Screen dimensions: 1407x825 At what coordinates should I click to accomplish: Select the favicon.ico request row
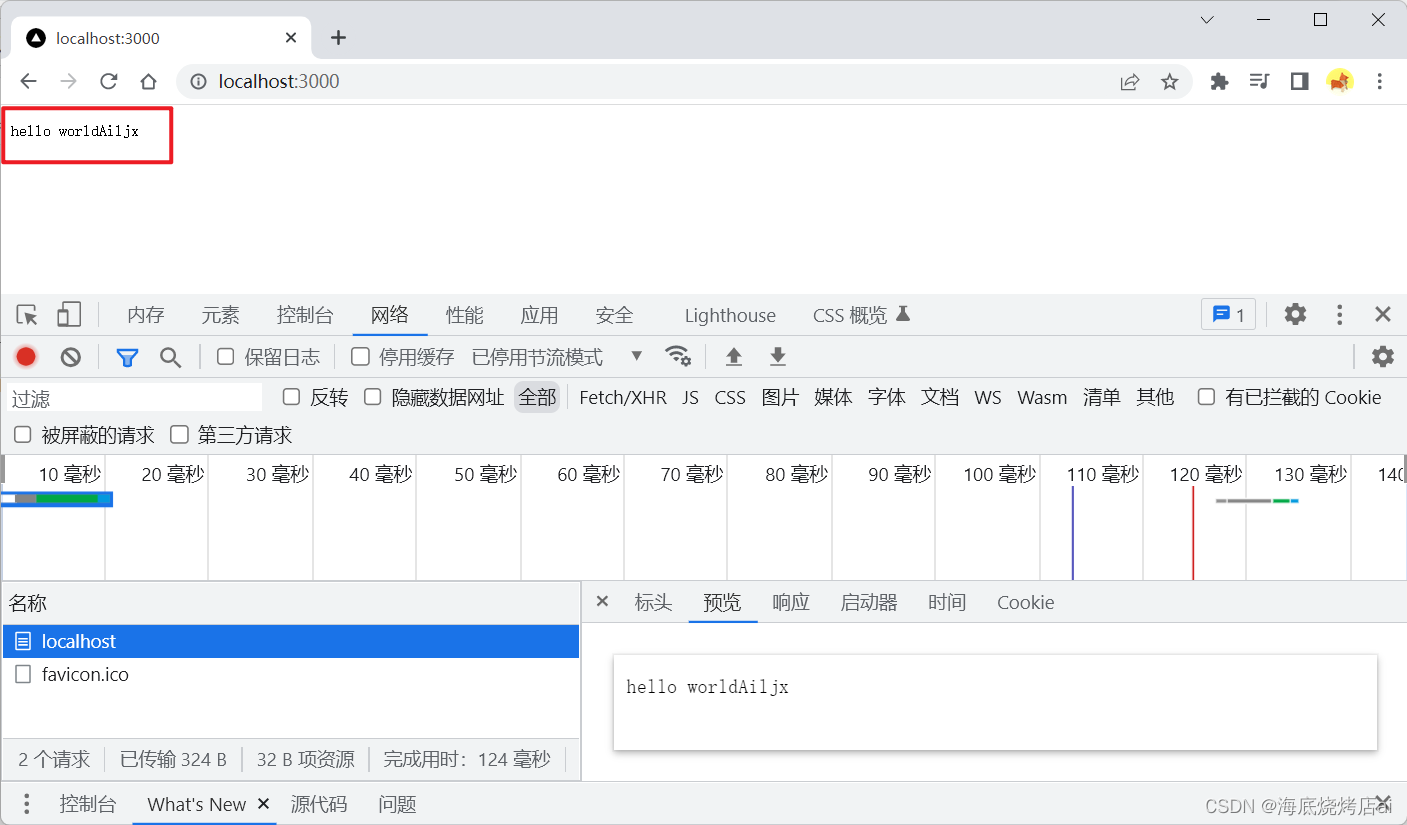click(x=85, y=675)
